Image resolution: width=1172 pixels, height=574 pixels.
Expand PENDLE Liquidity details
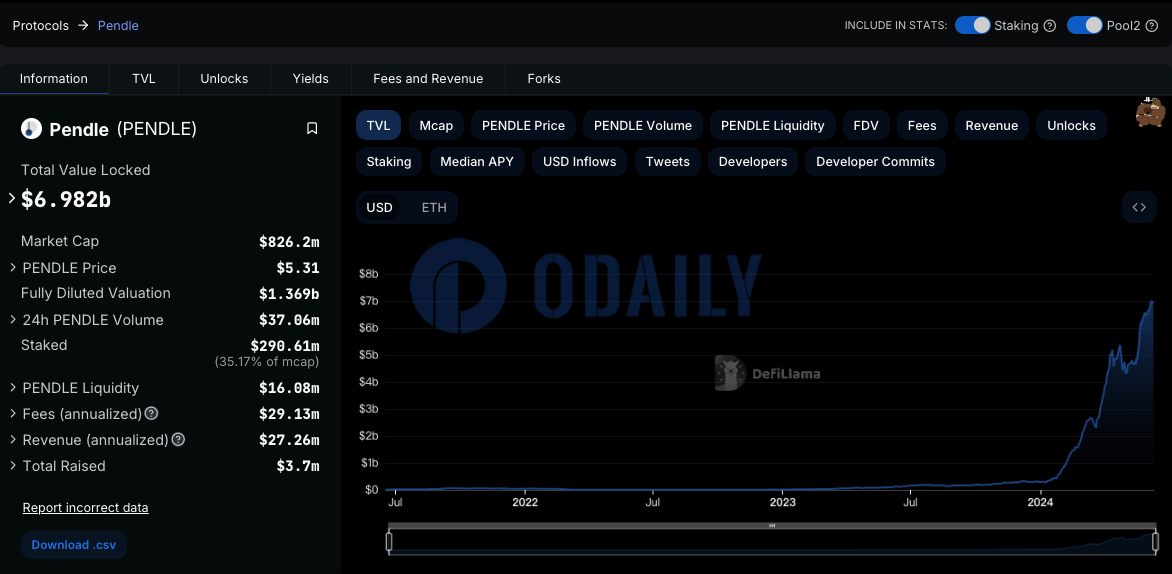click(x=13, y=387)
